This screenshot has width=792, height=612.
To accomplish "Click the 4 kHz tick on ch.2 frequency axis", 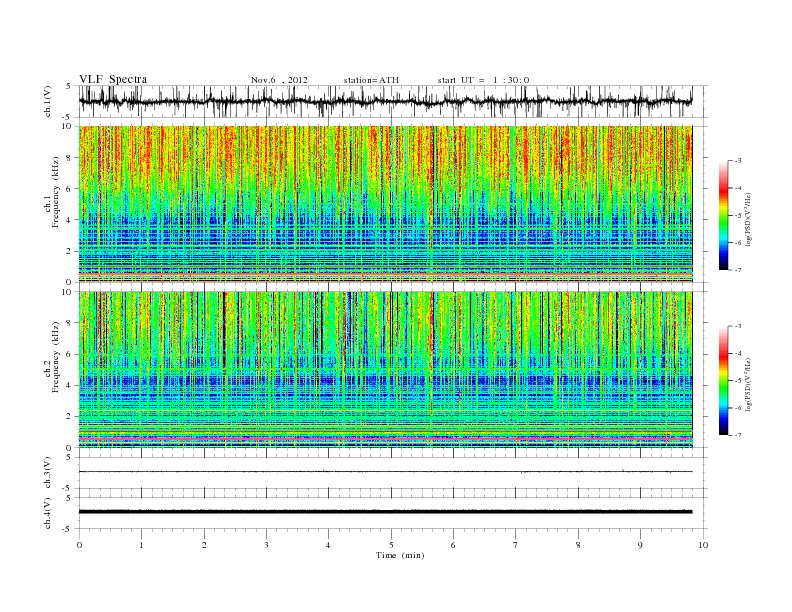I will [x=69, y=386].
